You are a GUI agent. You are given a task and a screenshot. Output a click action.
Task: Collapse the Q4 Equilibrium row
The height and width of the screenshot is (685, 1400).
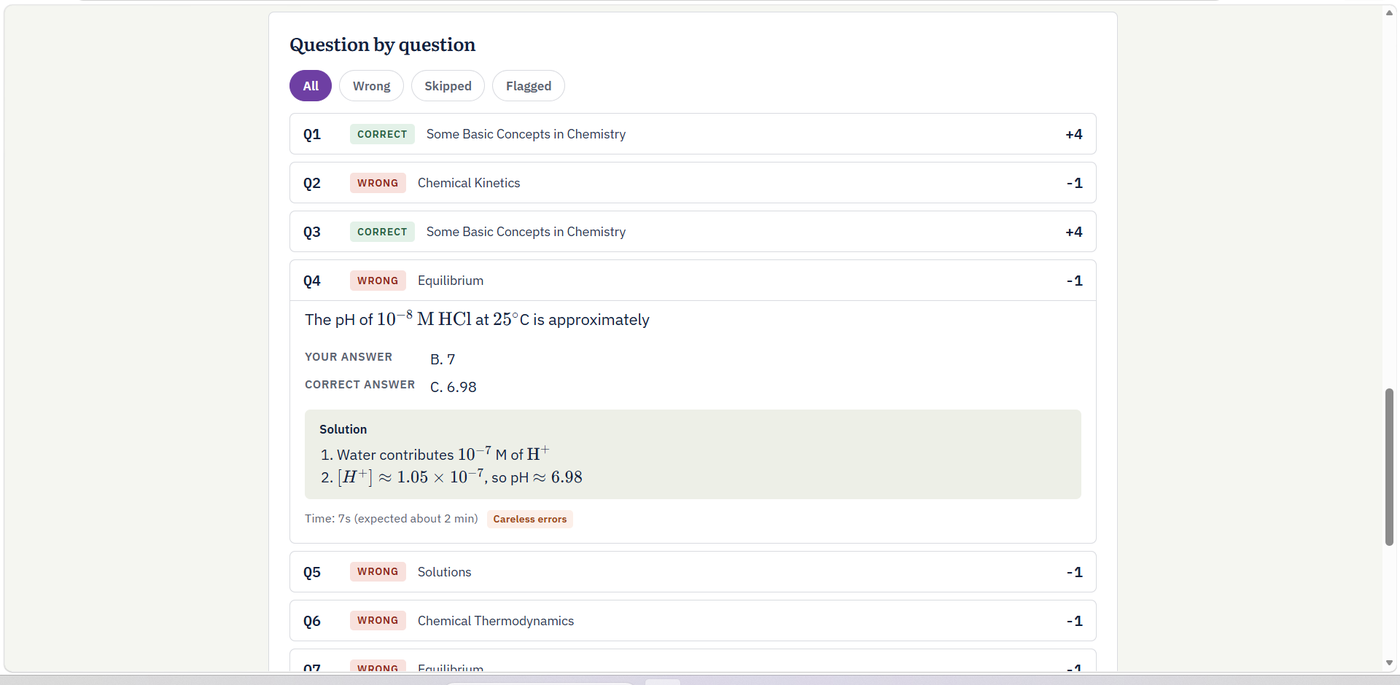point(693,281)
